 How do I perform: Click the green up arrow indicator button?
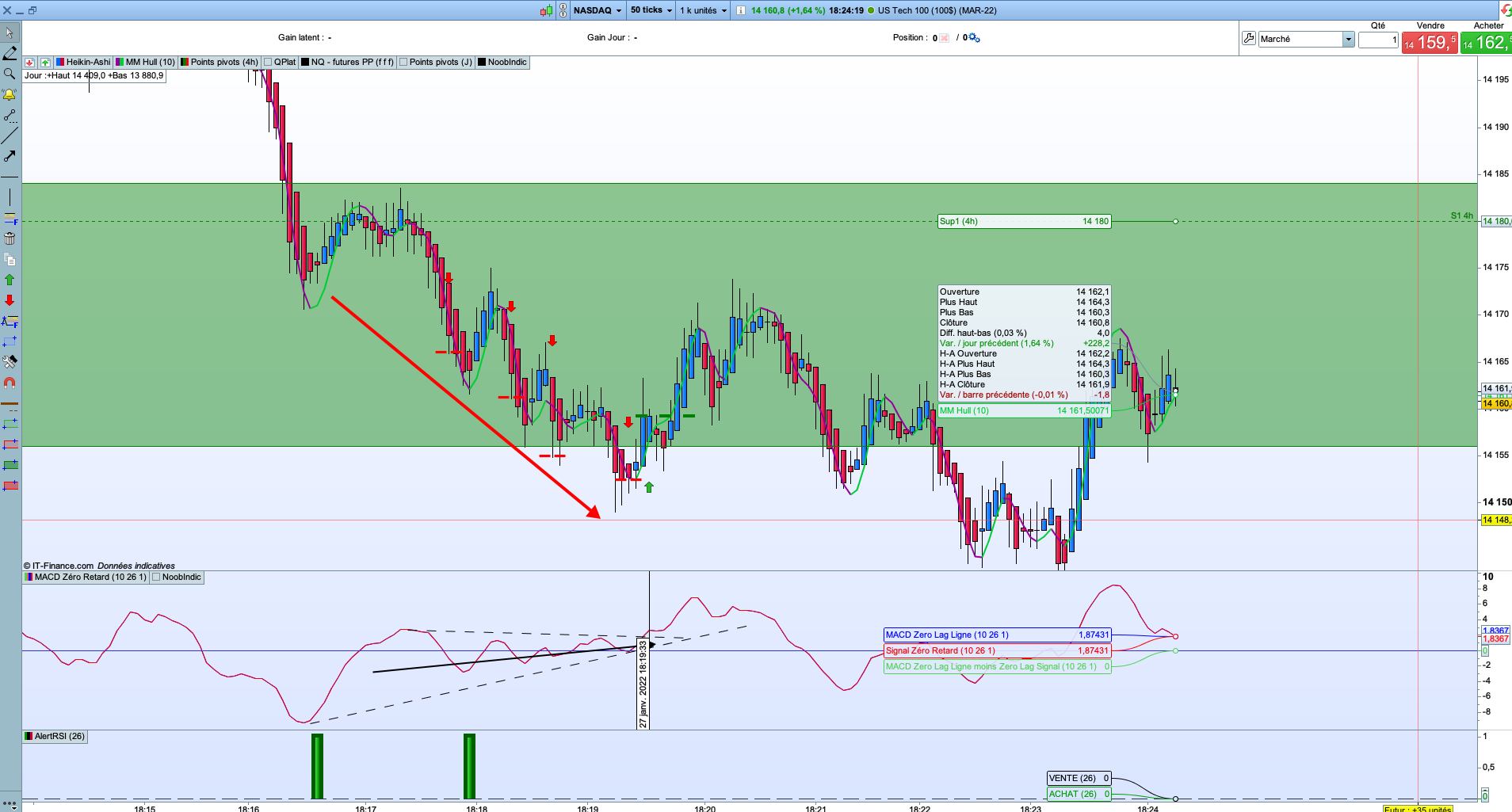tap(45, 63)
